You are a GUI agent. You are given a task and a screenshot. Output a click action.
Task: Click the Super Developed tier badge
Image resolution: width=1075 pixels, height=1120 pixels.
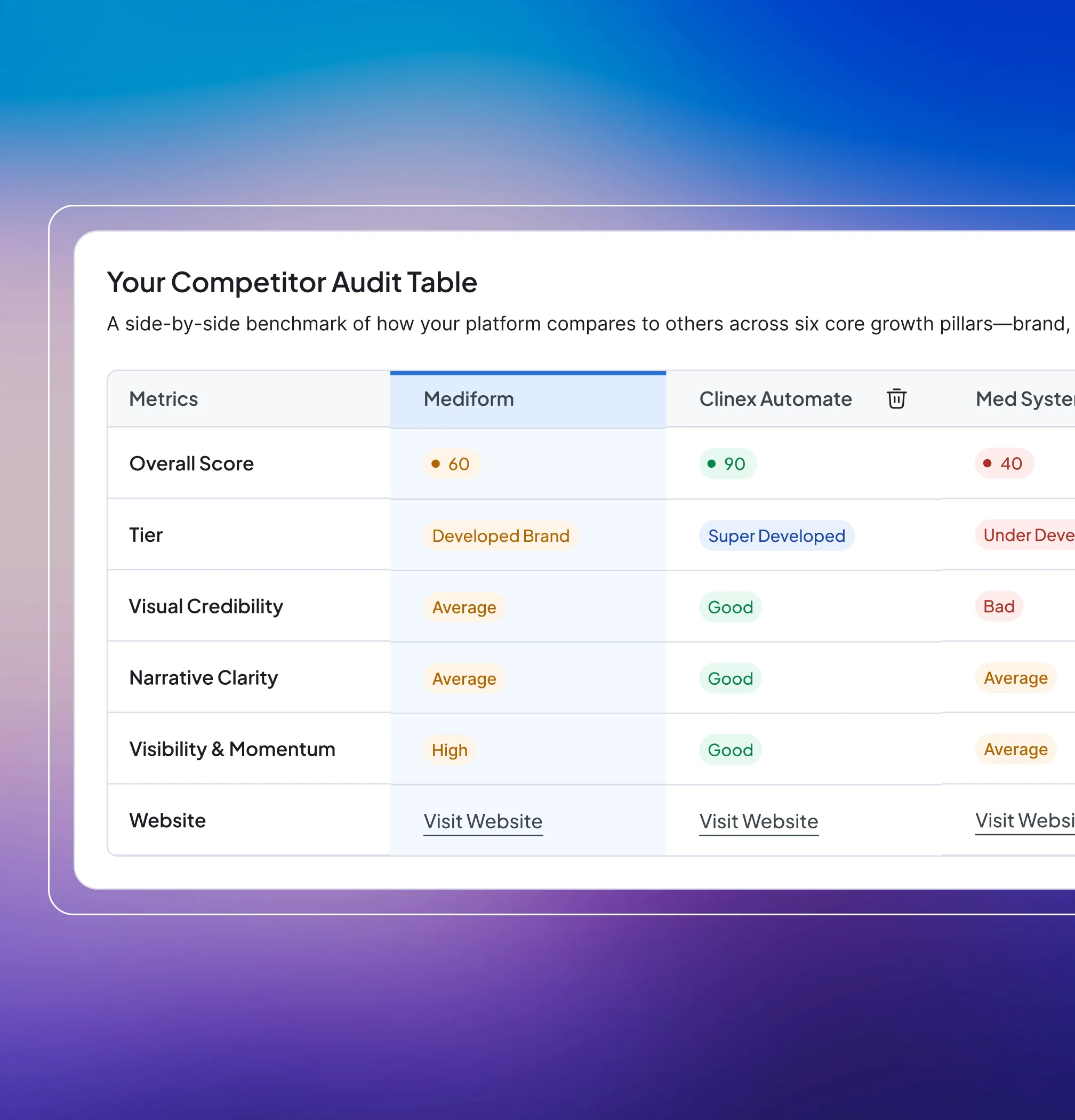pyautogui.click(x=776, y=535)
